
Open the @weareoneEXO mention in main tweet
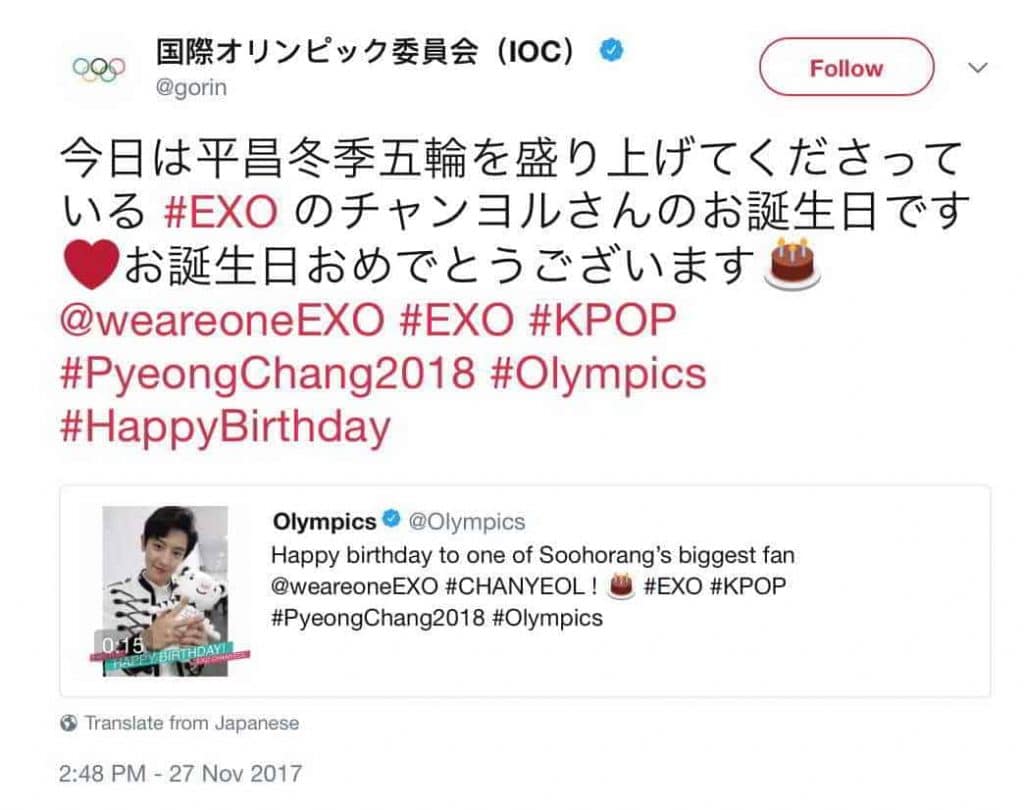pos(222,320)
